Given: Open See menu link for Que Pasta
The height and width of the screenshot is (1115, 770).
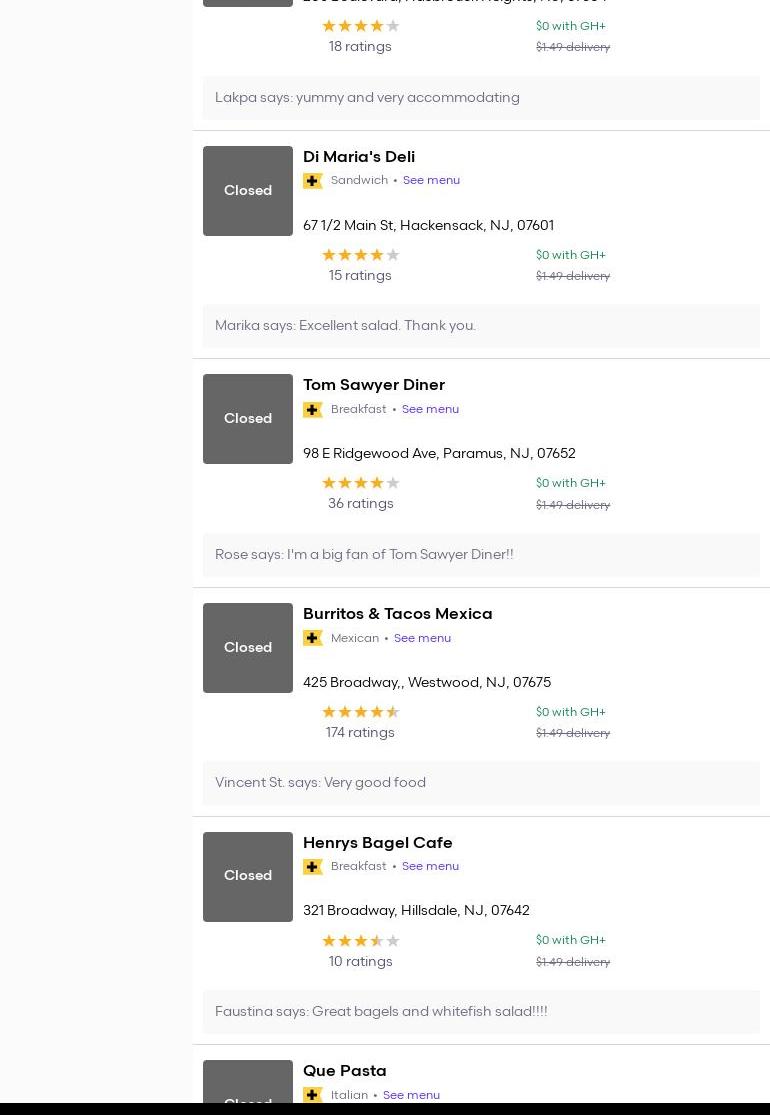Looking at the screenshot, I should click(411, 1095).
